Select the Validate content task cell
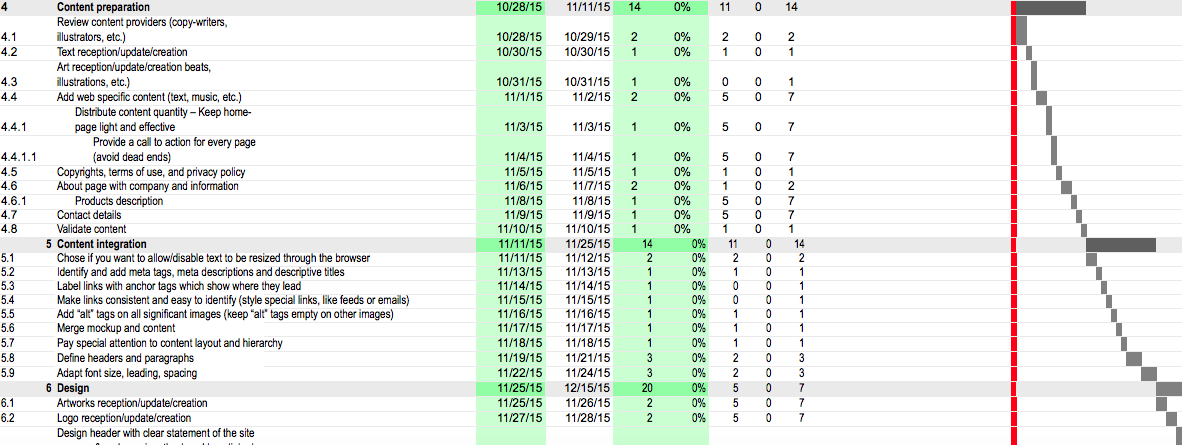The image size is (1182, 445). point(91,229)
